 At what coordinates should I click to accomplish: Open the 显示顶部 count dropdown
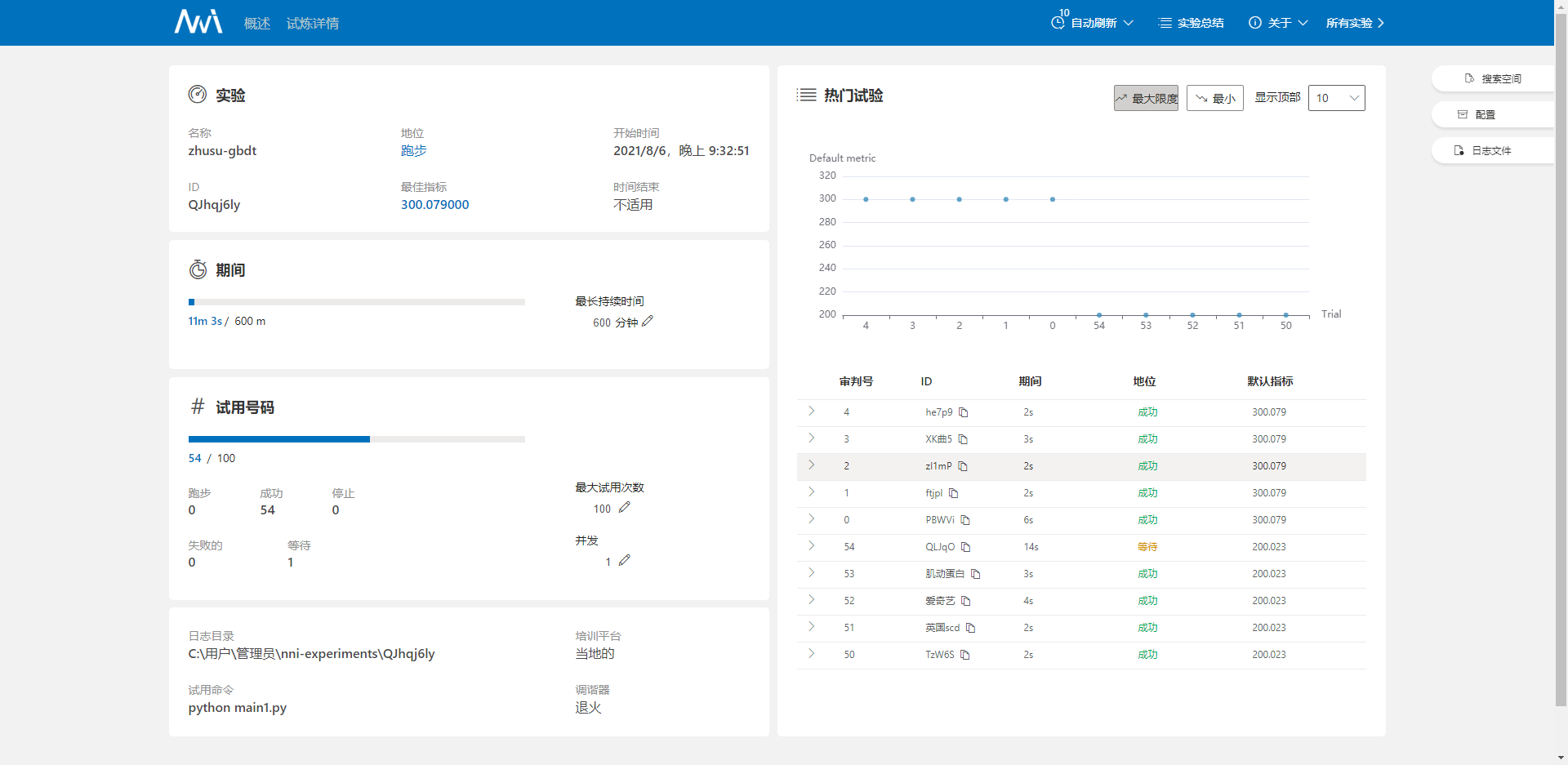point(1337,98)
